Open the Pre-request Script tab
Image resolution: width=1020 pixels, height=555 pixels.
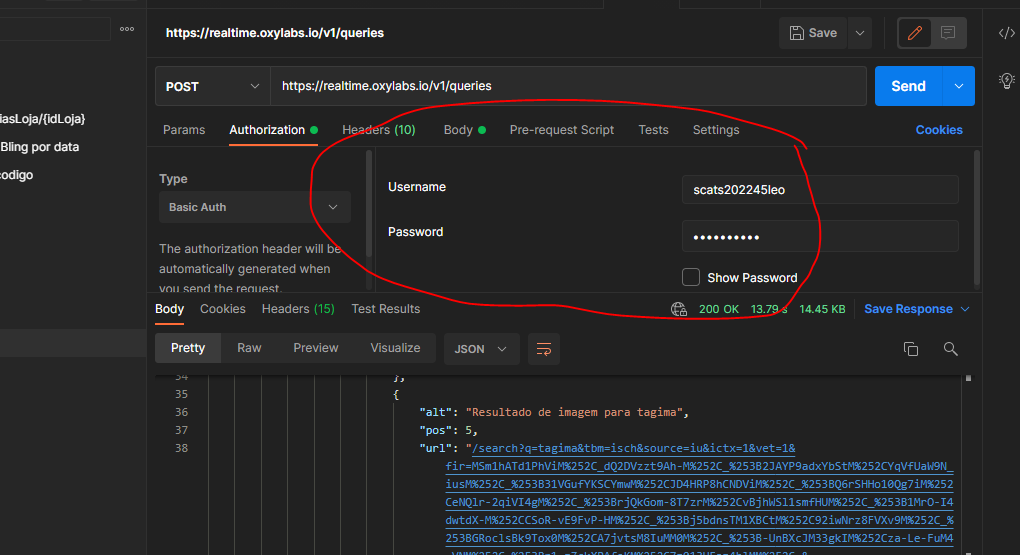(x=562, y=130)
